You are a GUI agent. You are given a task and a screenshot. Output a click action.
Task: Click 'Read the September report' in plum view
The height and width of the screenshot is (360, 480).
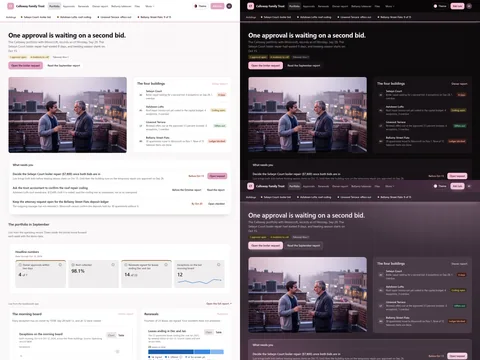click(x=304, y=246)
